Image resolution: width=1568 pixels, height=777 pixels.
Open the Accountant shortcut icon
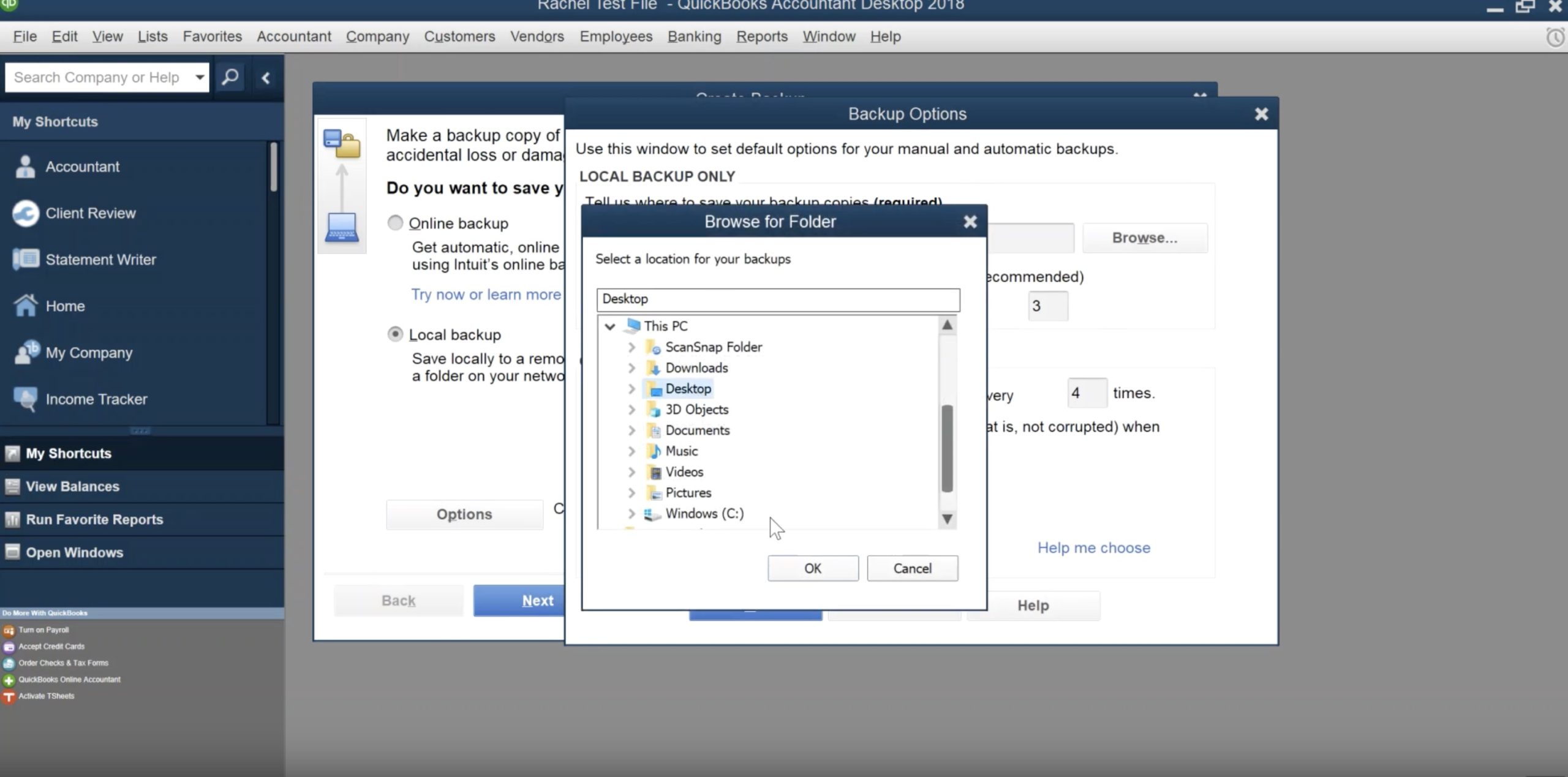point(25,167)
